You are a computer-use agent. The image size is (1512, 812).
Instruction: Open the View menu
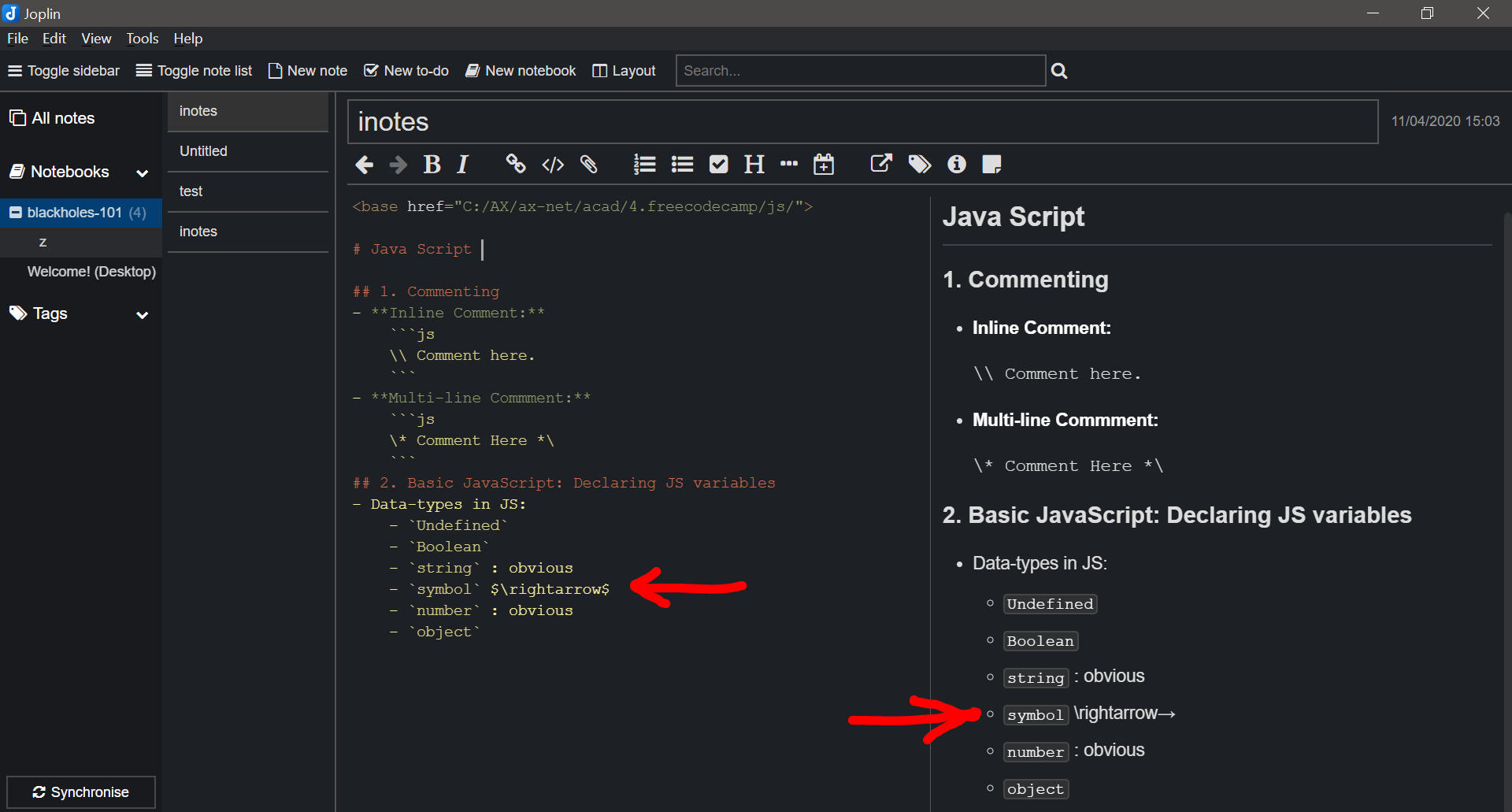coord(95,38)
